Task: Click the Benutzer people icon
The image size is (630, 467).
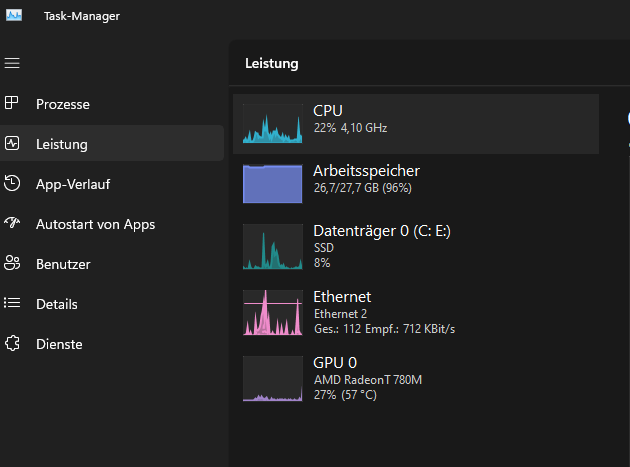Action: pyautogui.click(x=12, y=264)
